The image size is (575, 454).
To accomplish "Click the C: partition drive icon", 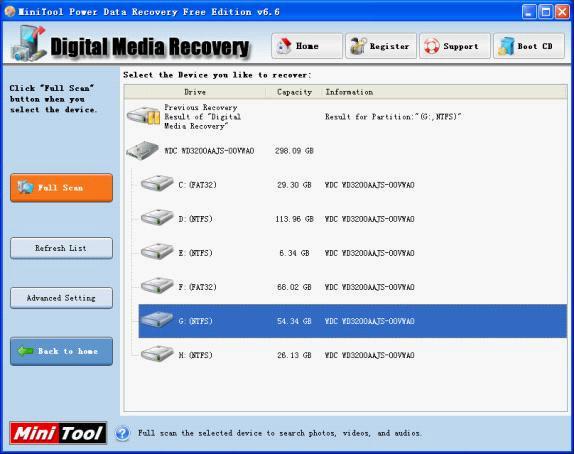I will click(x=157, y=183).
